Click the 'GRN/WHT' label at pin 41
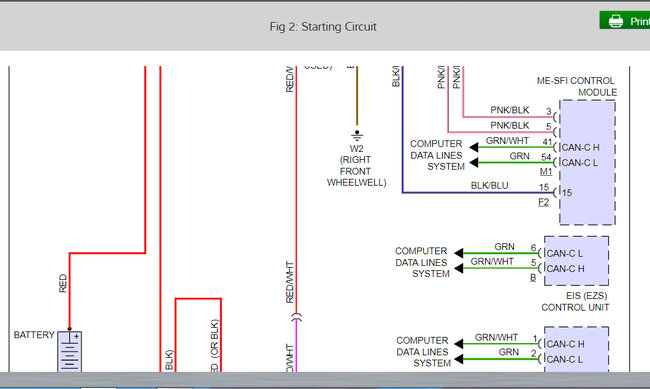 tap(507, 141)
